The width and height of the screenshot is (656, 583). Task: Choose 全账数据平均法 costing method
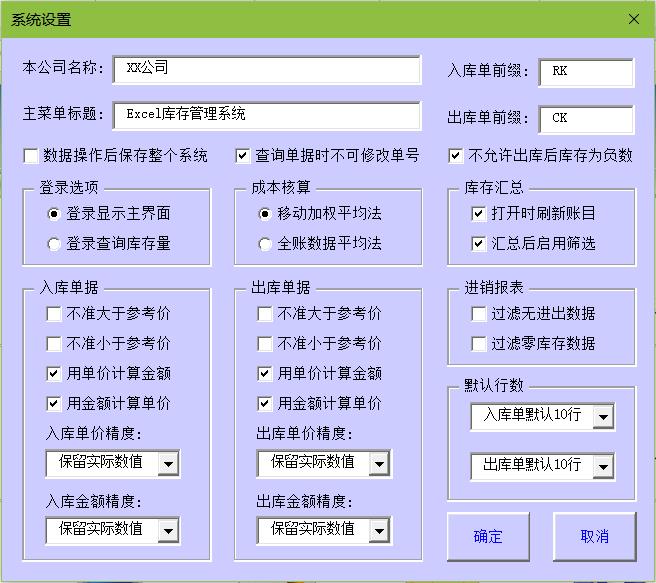click(x=265, y=244)
